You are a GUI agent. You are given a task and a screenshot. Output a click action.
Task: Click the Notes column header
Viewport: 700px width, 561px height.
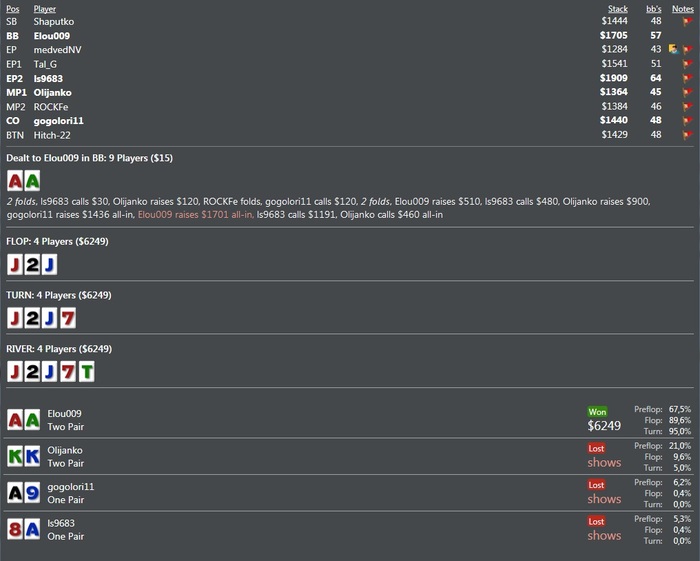pyautogui.click(x=683, y=9)
